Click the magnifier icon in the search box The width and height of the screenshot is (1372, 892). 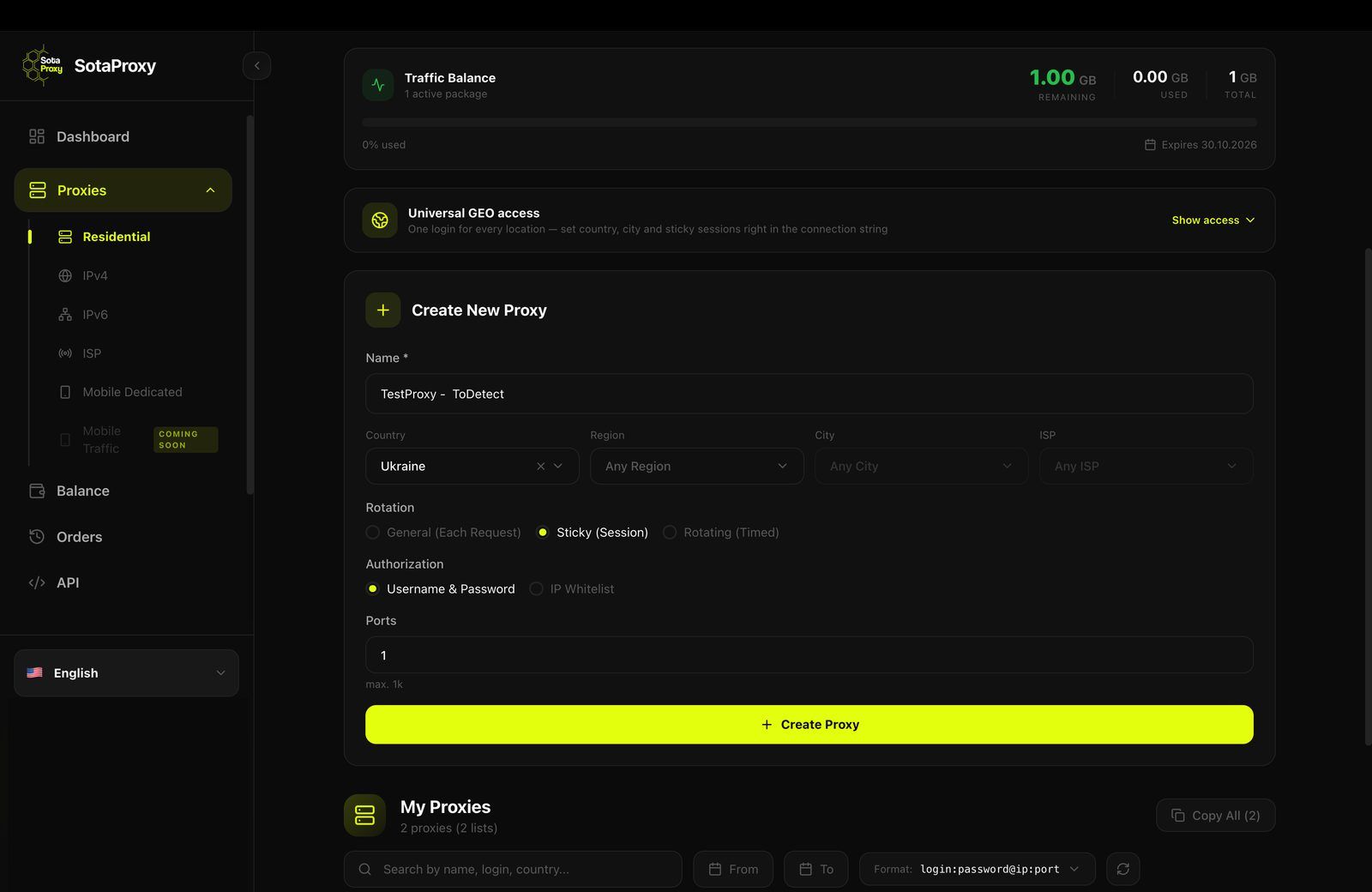tap(365, 870)
